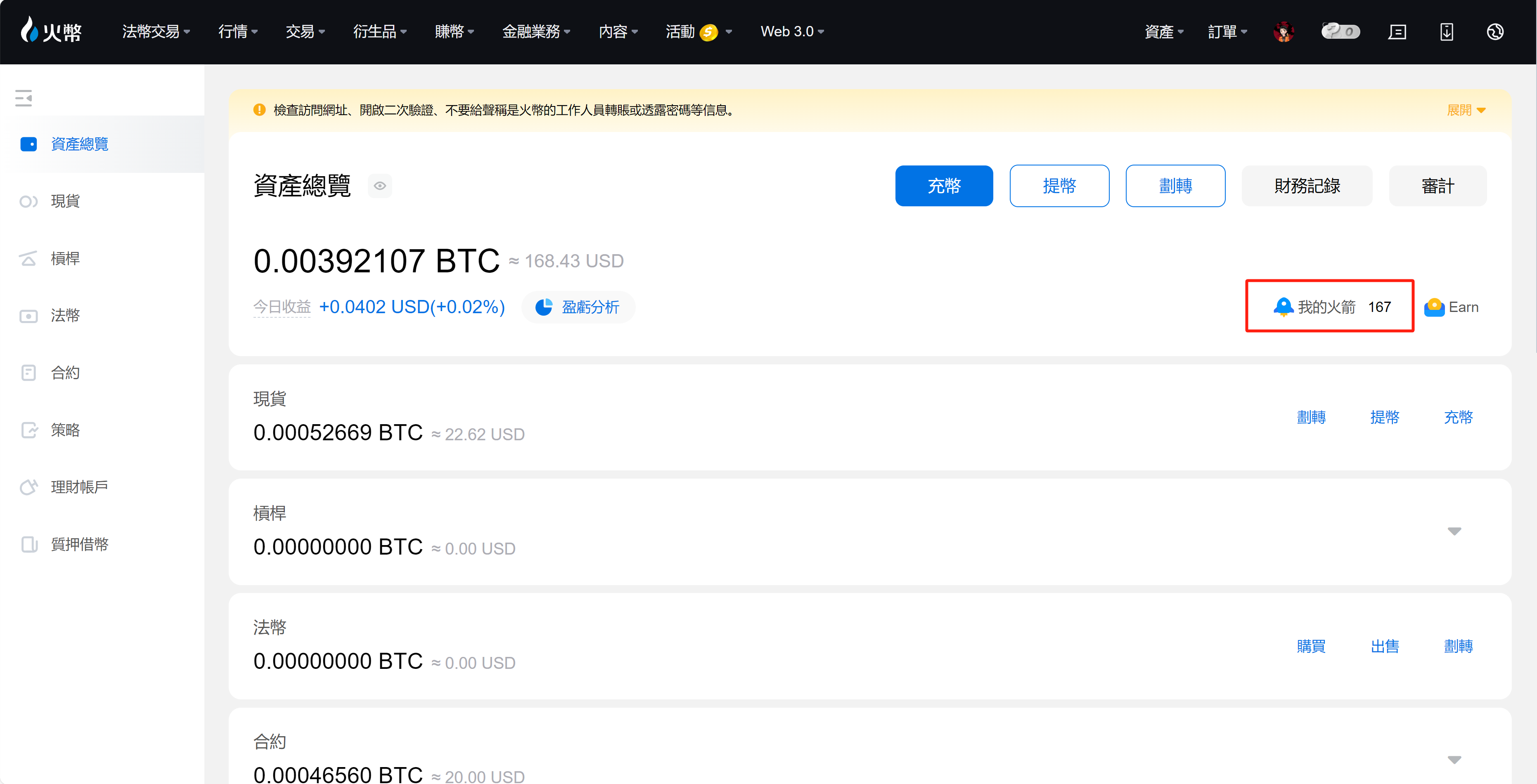Click 充幣 link in 現貨 row

[1458, 417]
